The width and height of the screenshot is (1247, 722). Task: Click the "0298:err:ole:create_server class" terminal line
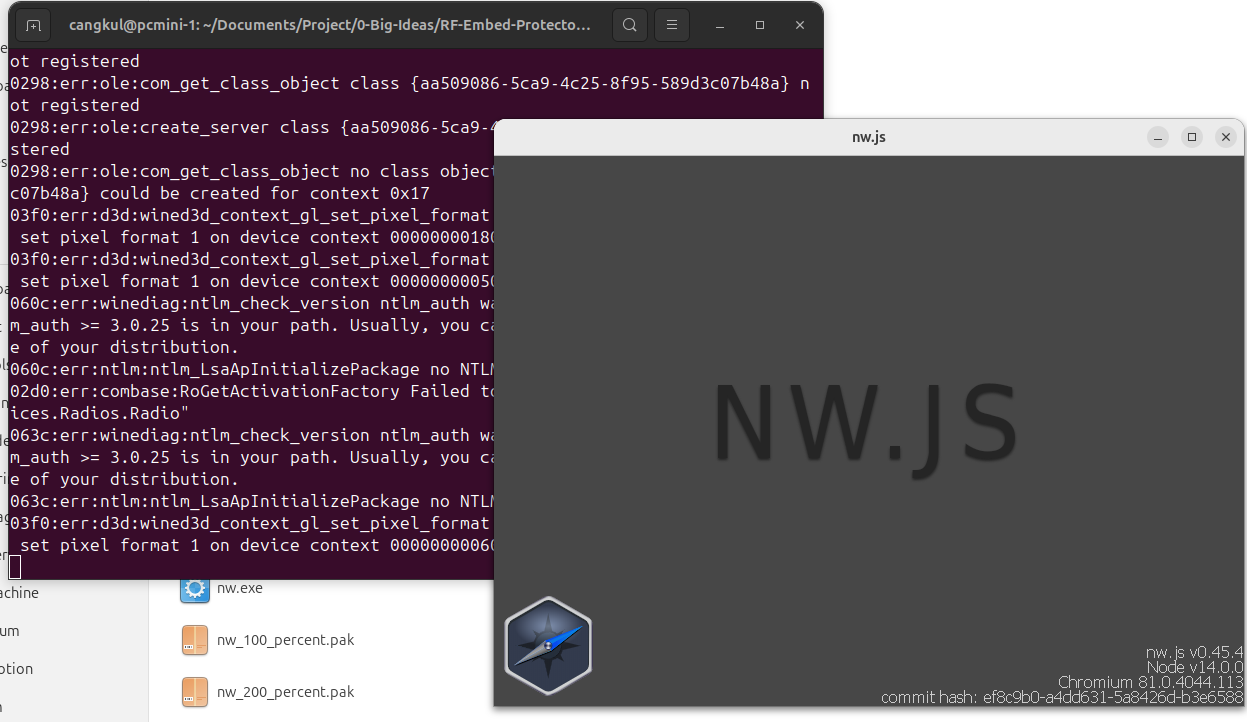[252, 127]
